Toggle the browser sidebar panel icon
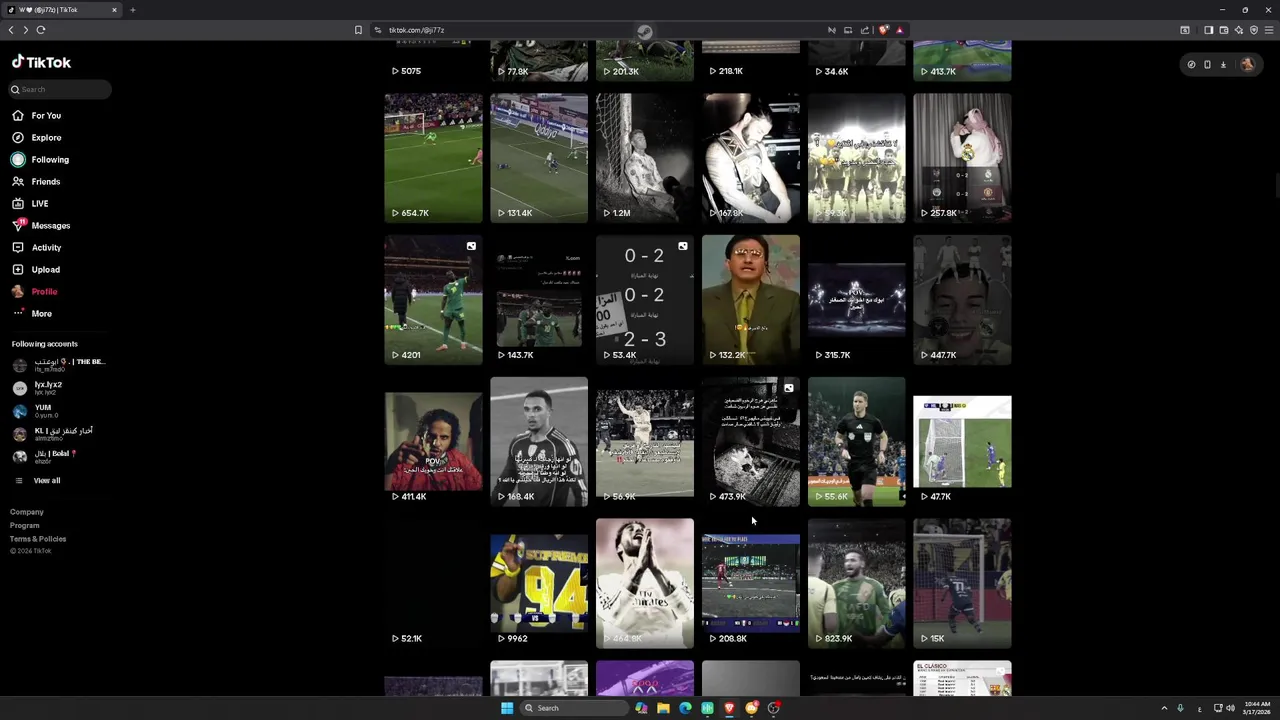Image resolution: width=1280 pixels, height=720 pixels. click(1208, 30)
